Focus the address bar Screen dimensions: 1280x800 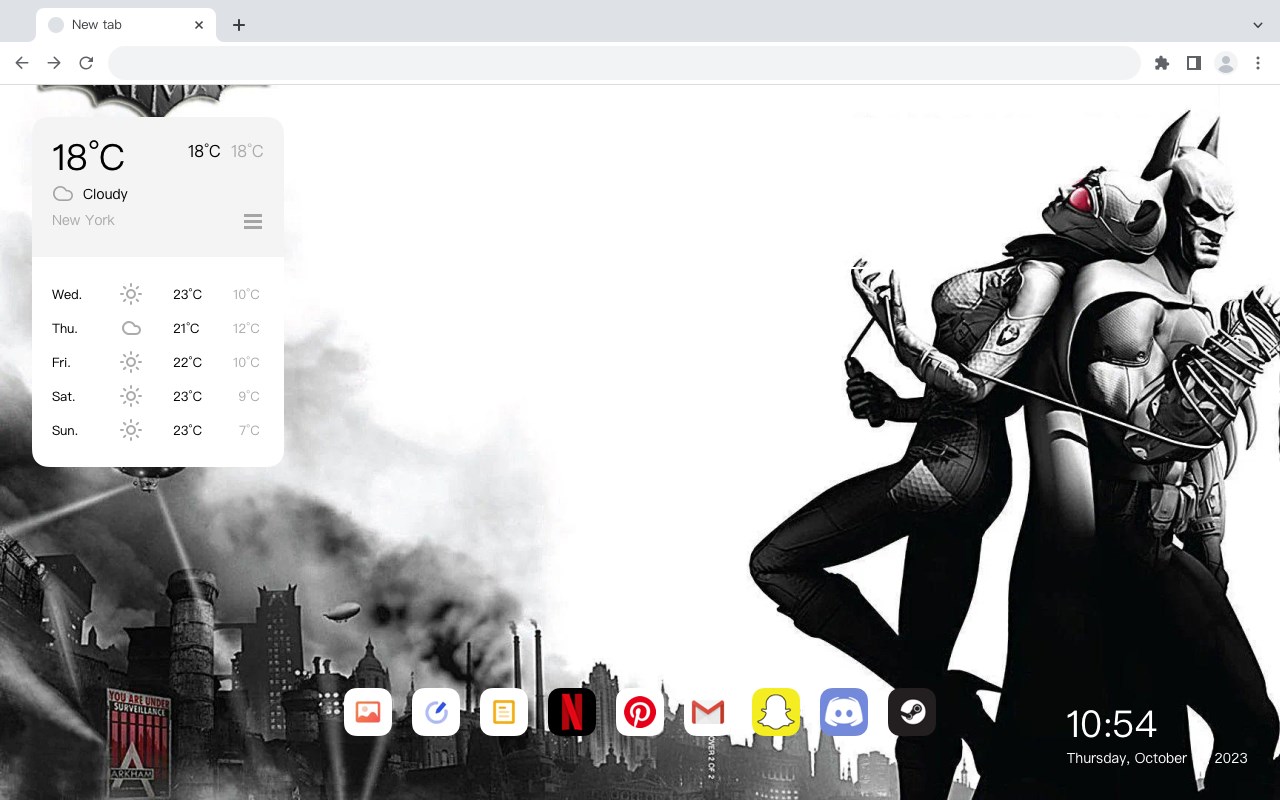pos(624,63)
